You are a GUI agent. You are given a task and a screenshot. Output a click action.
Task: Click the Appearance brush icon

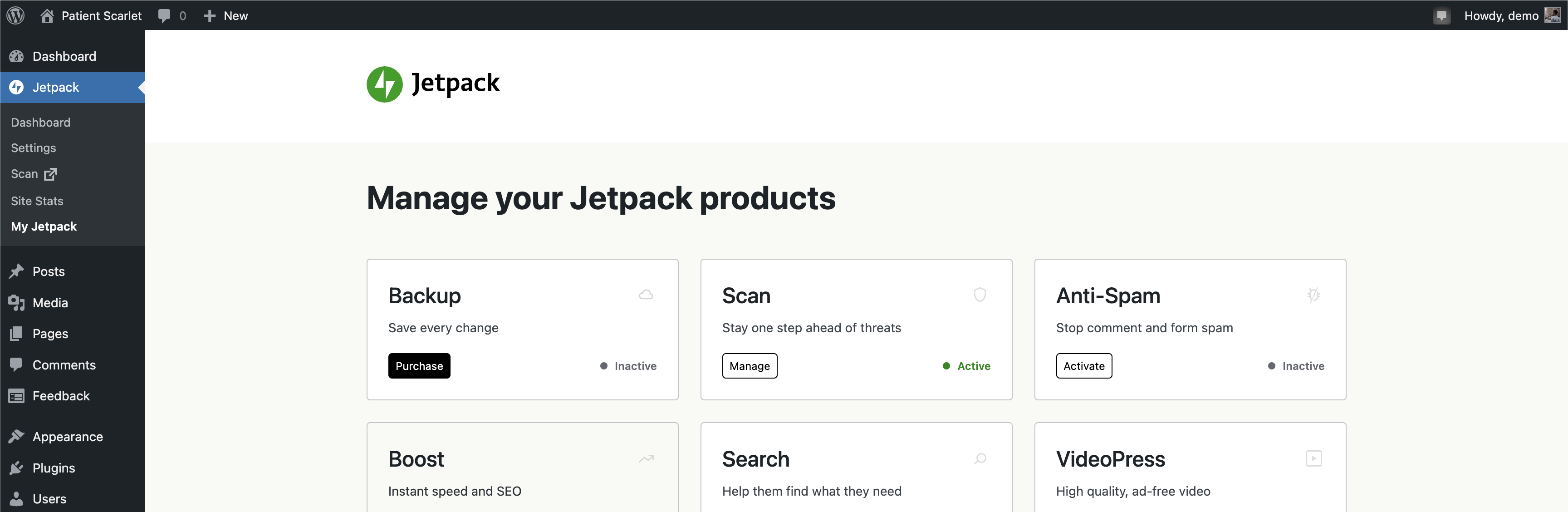[x=16, y=437]
